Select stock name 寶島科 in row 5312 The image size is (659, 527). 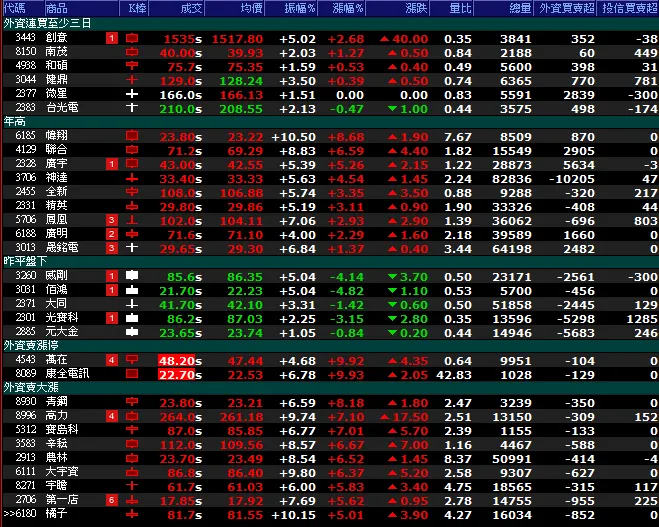(62, 430)
